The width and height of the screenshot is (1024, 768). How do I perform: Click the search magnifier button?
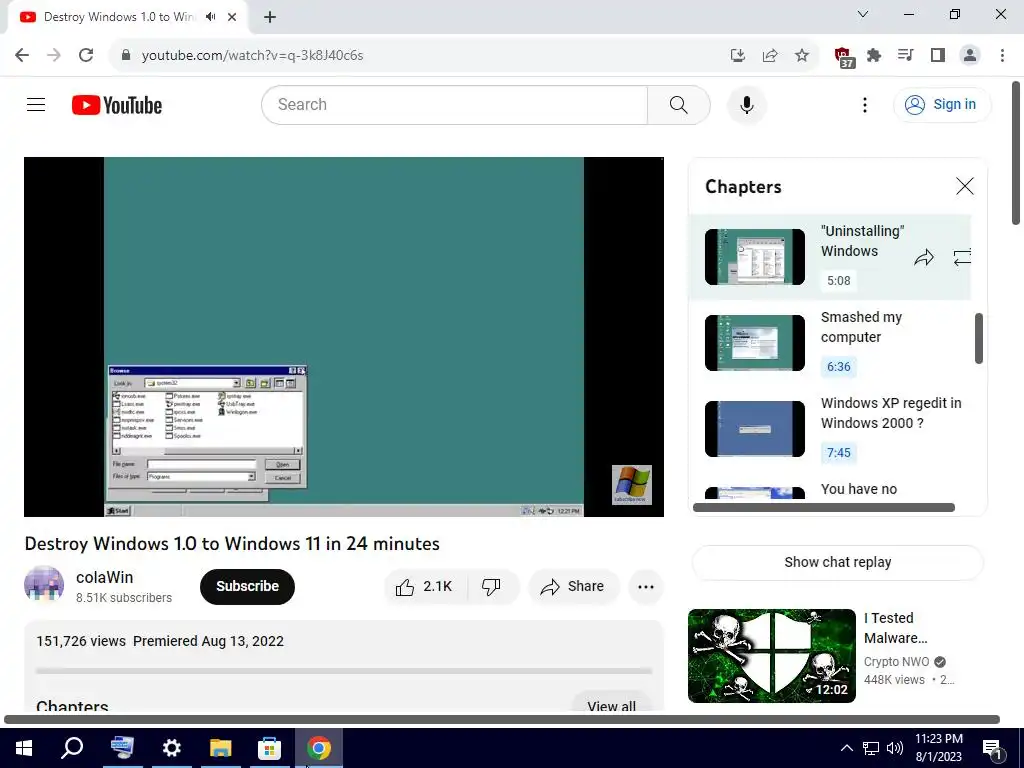point(679,104)
